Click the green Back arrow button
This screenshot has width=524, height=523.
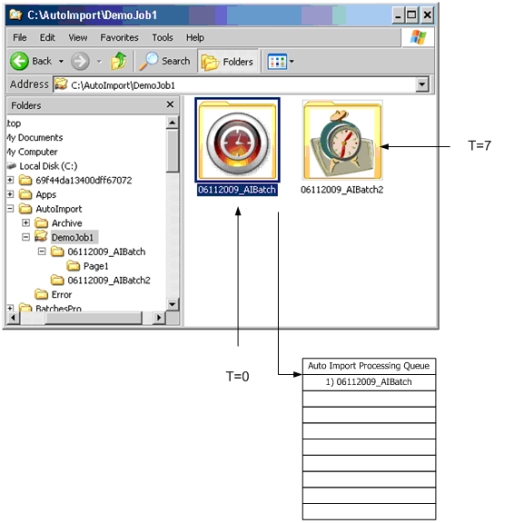coord(19,61)
